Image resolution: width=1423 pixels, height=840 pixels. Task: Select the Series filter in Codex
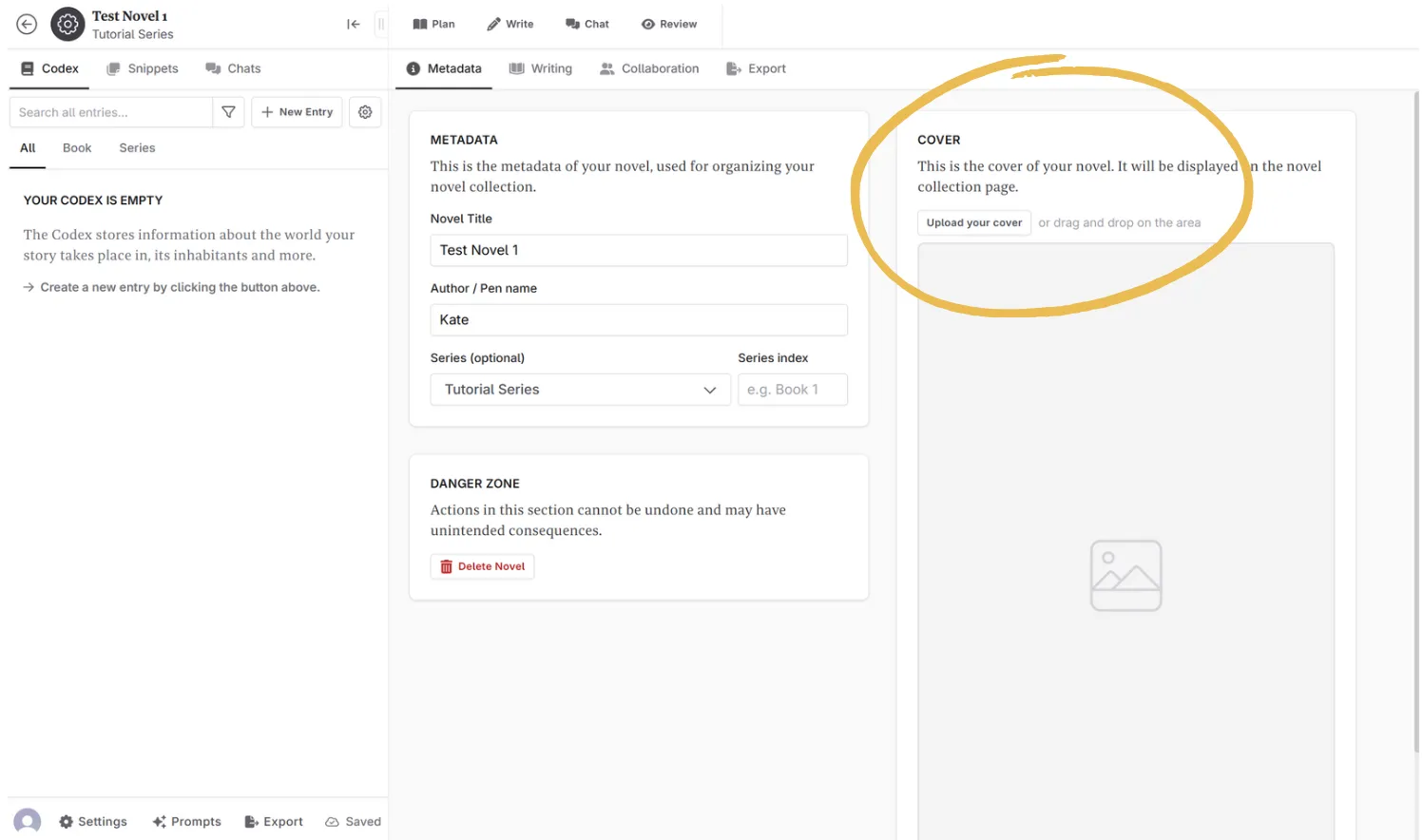[136, 147]
